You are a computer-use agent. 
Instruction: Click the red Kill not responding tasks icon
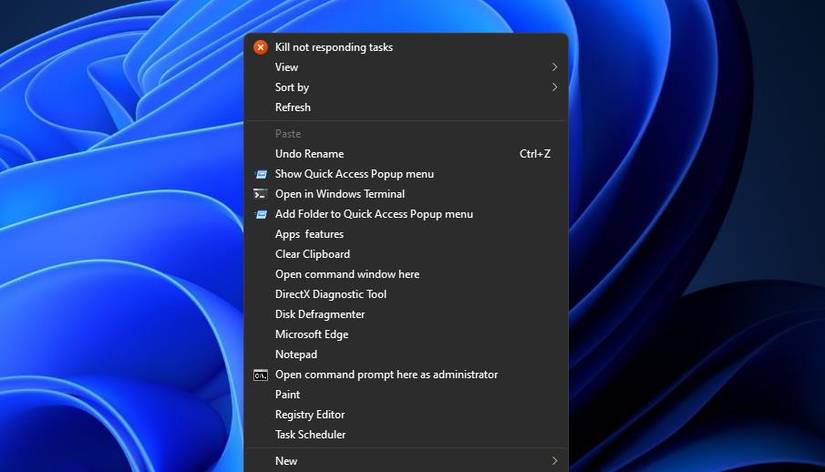click(260, 47)
